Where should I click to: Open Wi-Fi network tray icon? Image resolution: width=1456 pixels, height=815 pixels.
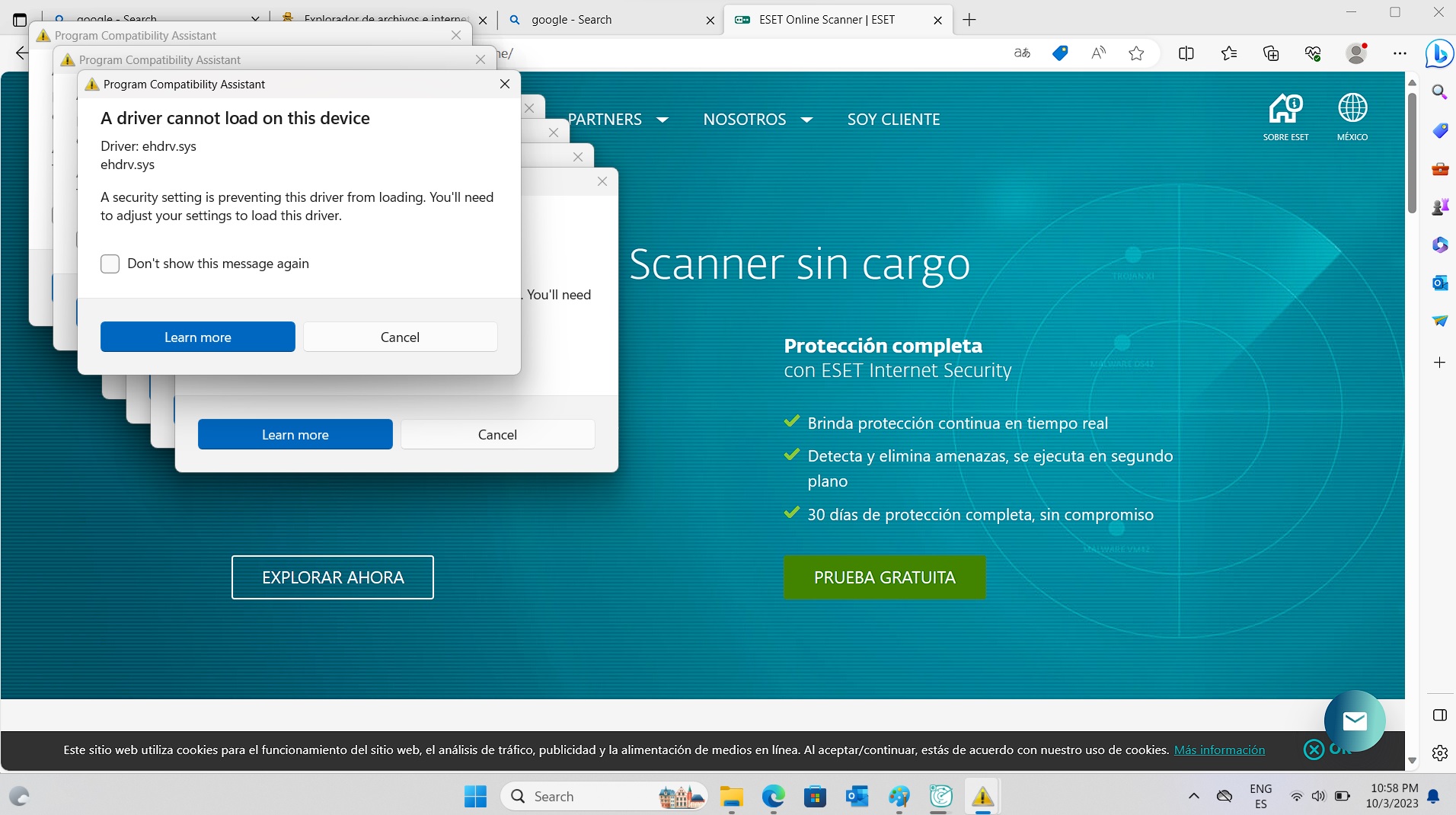click(x=1296, y=797)
